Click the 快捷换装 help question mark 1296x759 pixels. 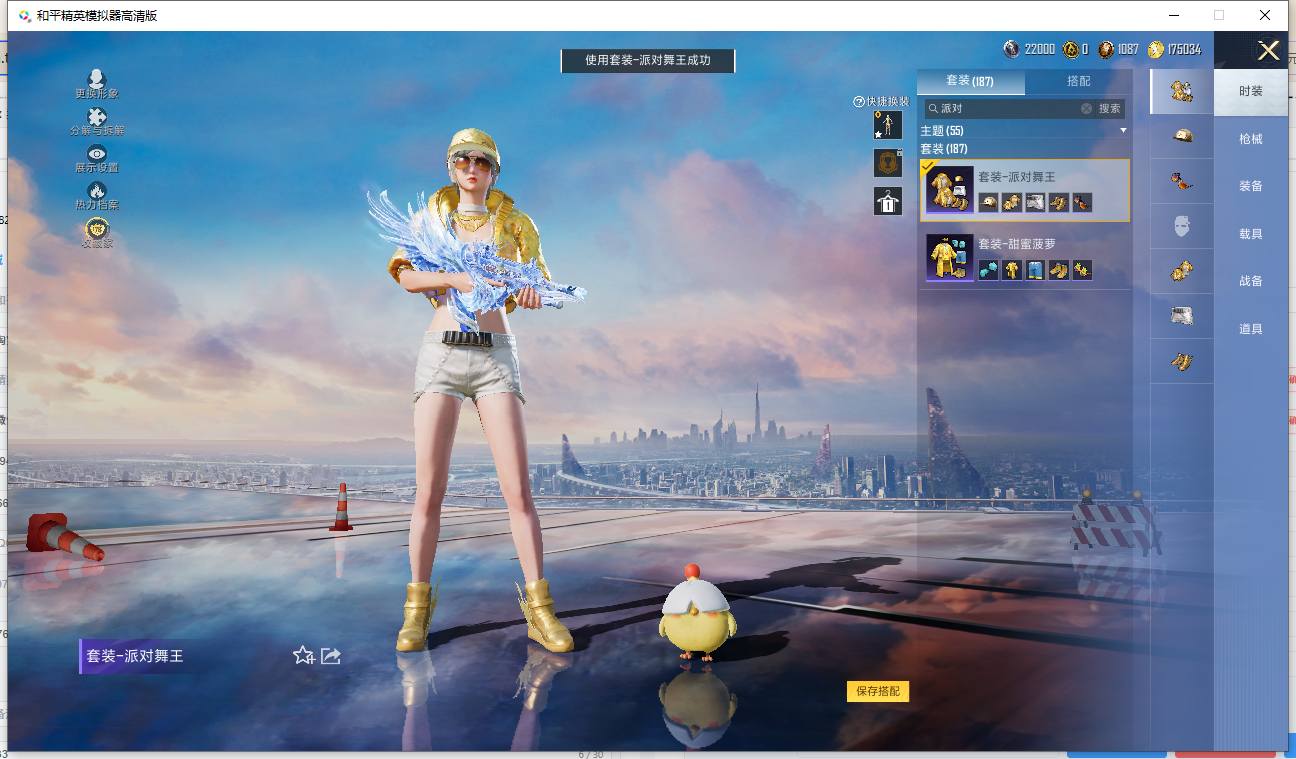pyautogui.click(x=858, y=102)
